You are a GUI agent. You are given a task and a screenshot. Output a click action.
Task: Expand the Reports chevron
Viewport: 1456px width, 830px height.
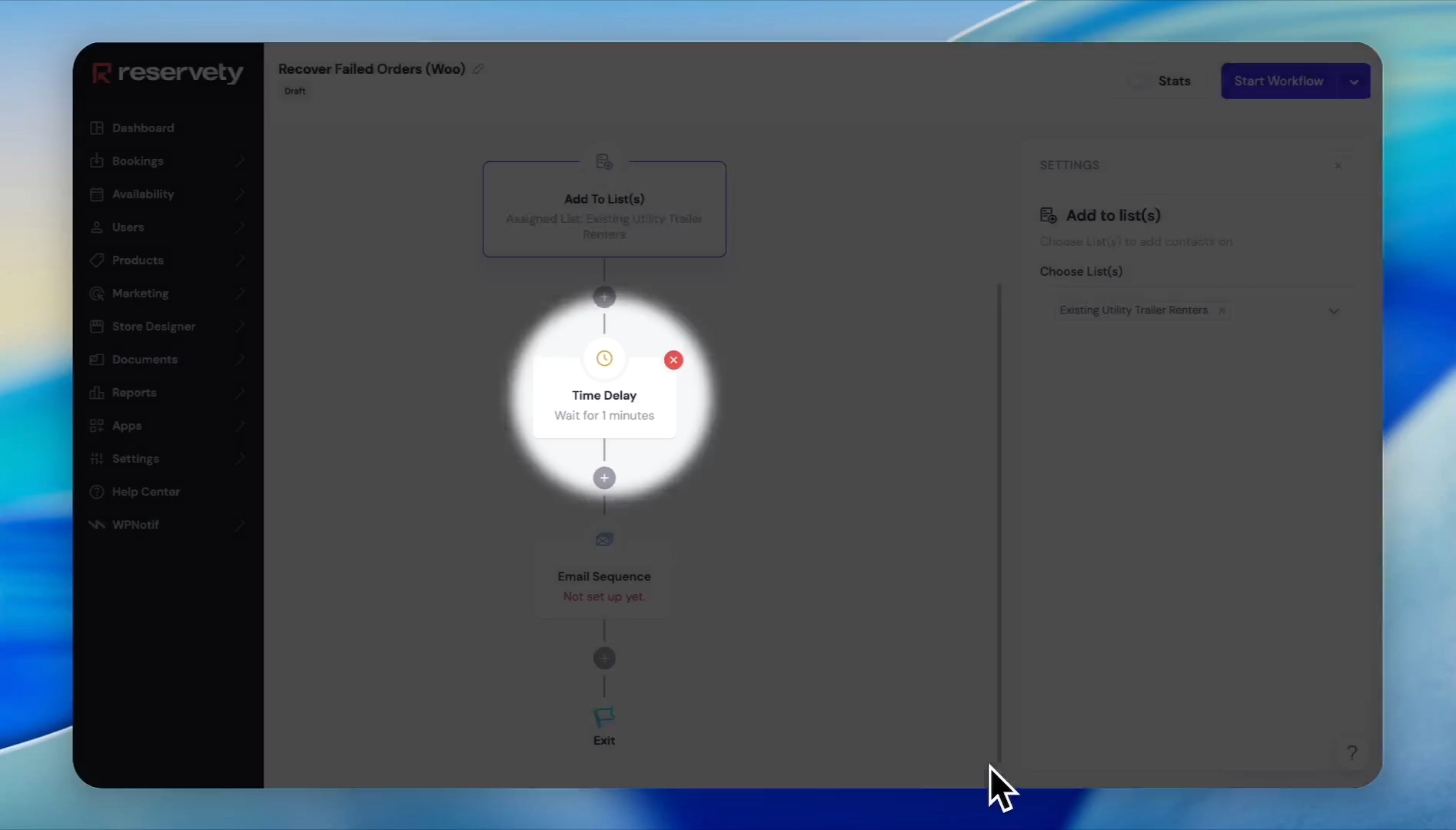click(x=240, y=392)
